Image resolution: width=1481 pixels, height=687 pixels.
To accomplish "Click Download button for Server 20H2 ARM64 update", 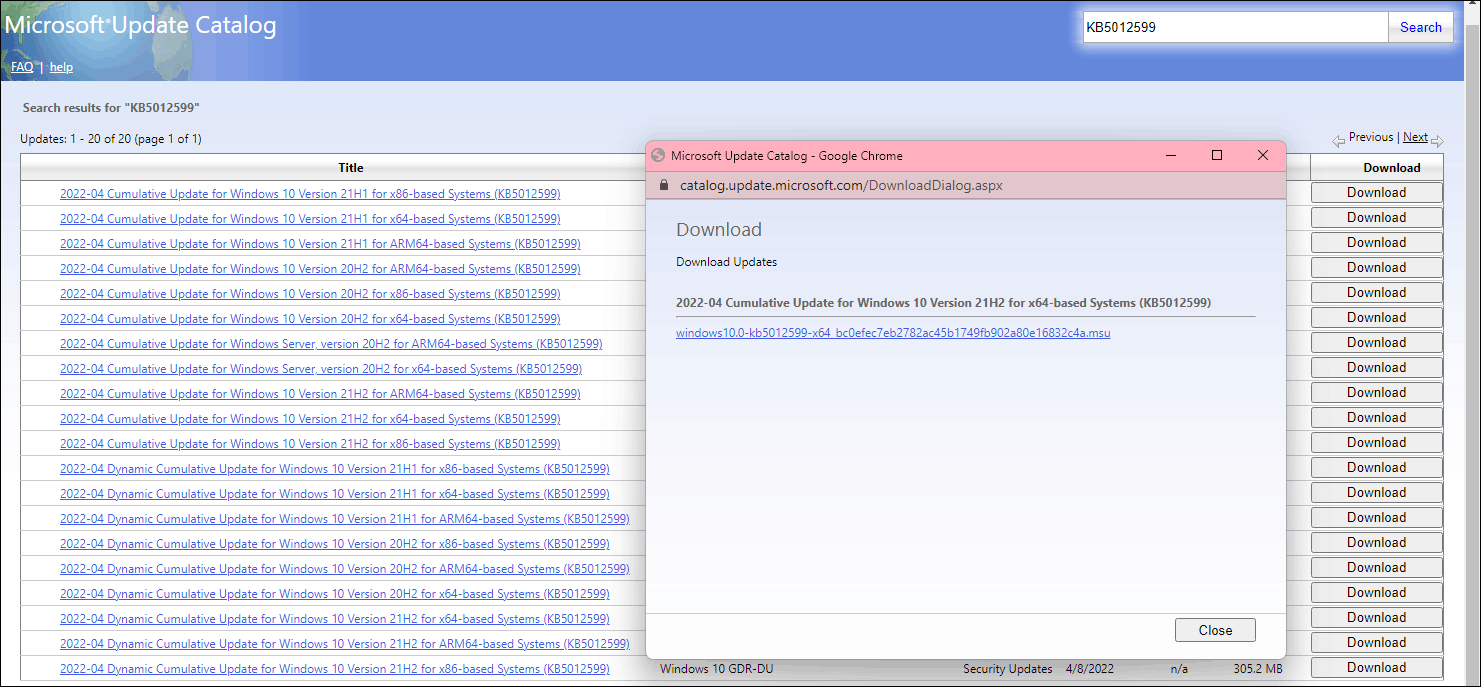I will pos(1376,343).
